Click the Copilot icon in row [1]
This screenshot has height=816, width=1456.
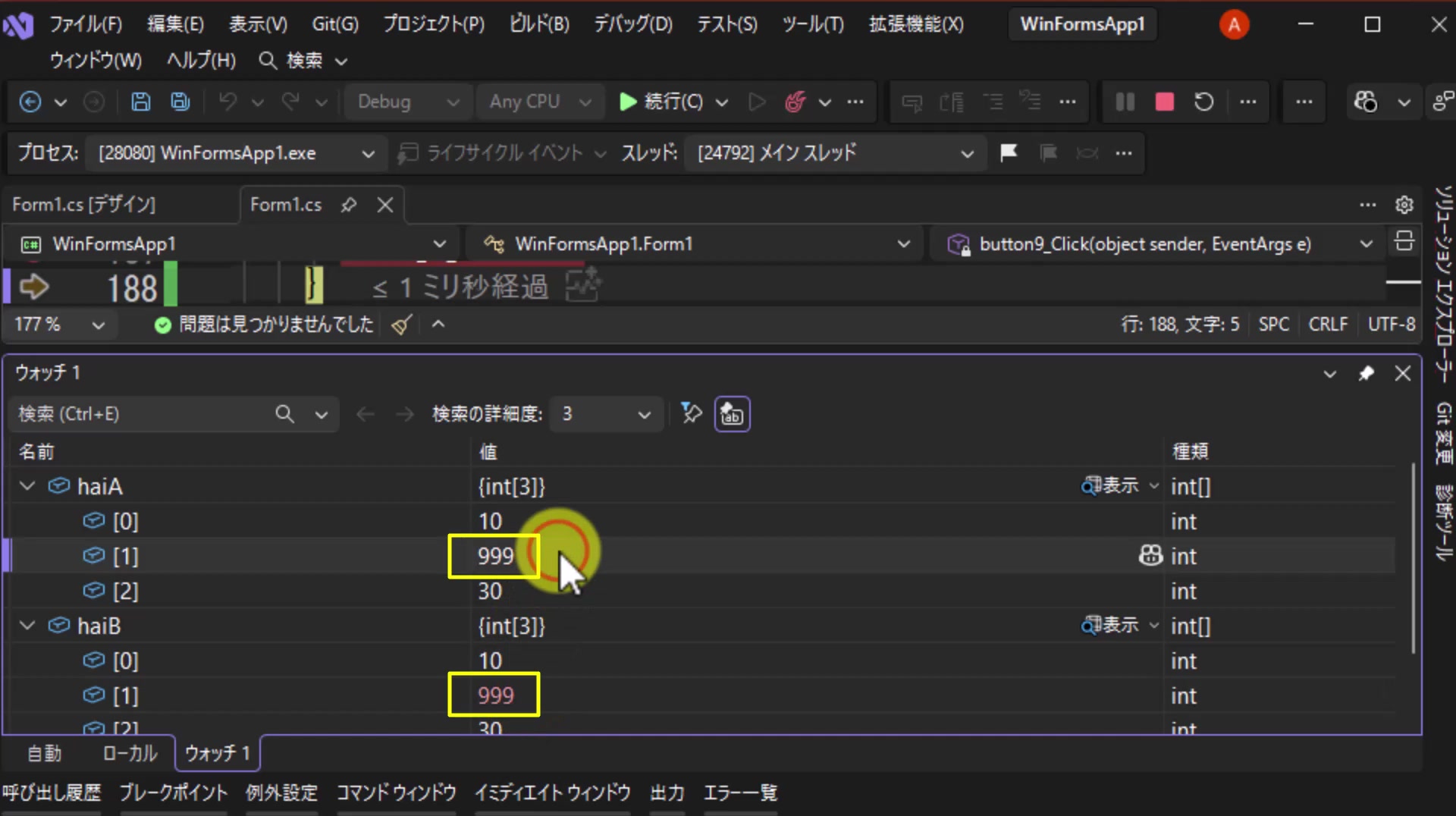point(1150,556)
